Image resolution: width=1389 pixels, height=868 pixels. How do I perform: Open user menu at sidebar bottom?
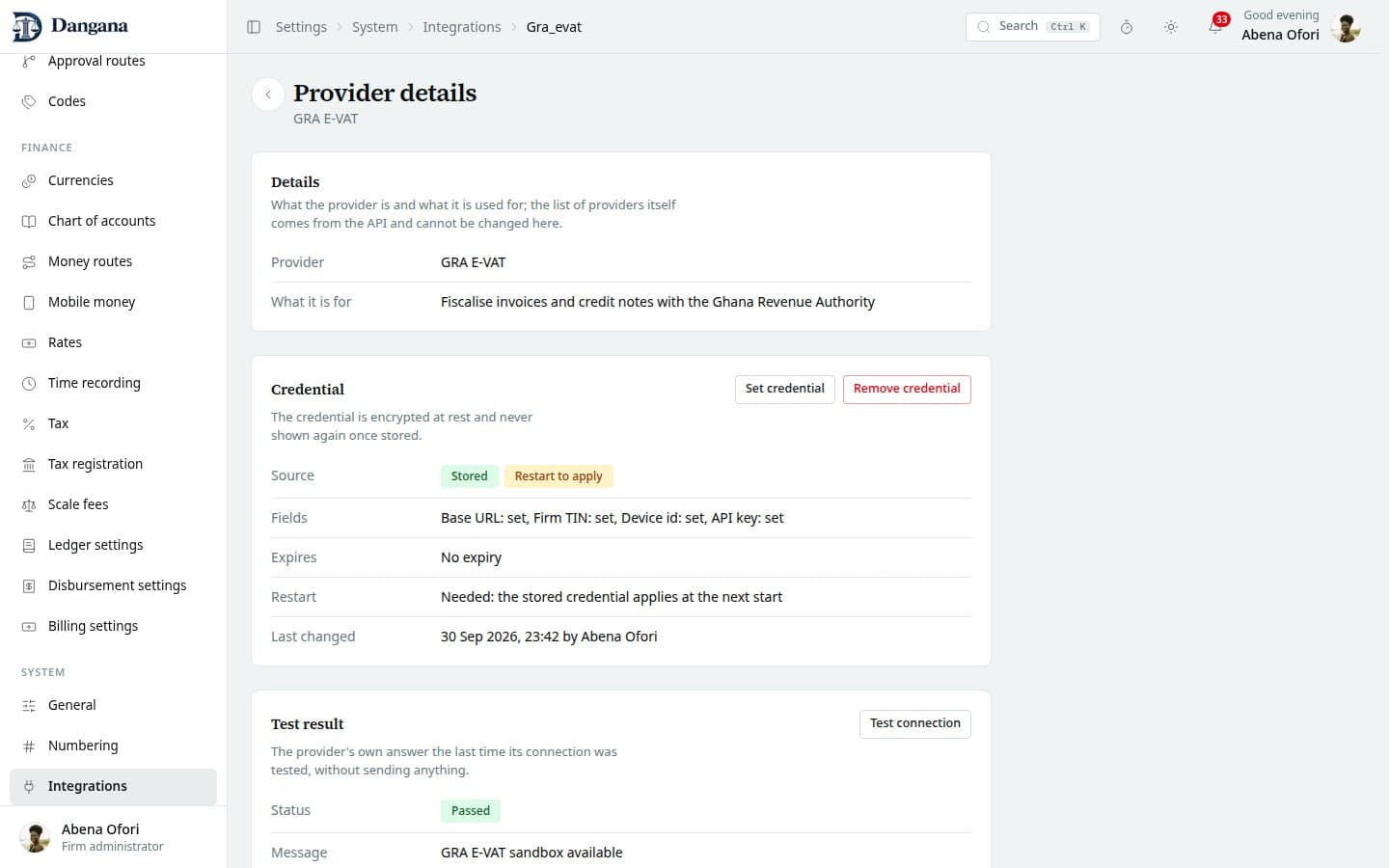[113, 837]
